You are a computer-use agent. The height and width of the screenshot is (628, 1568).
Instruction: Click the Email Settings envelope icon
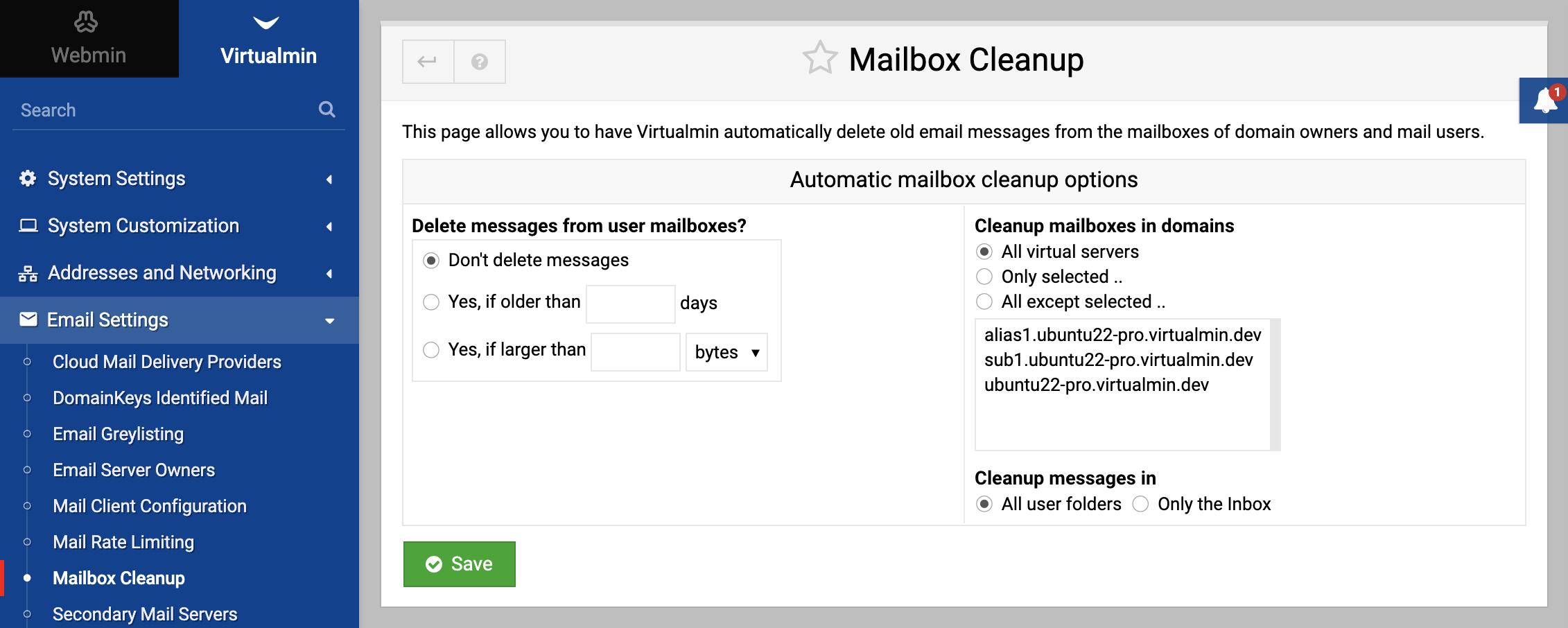[x=28, y=320]
